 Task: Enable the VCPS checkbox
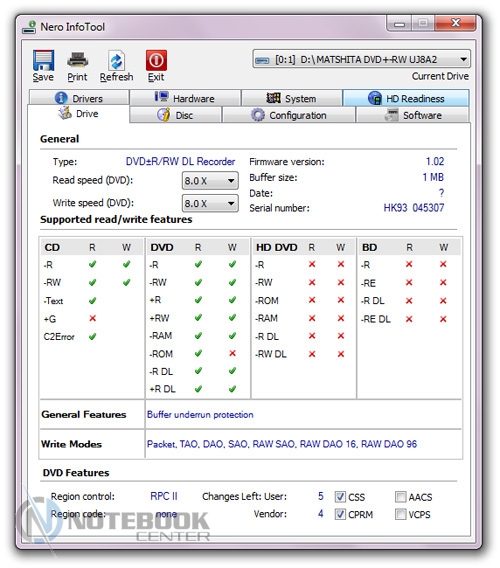click(400, 514)
